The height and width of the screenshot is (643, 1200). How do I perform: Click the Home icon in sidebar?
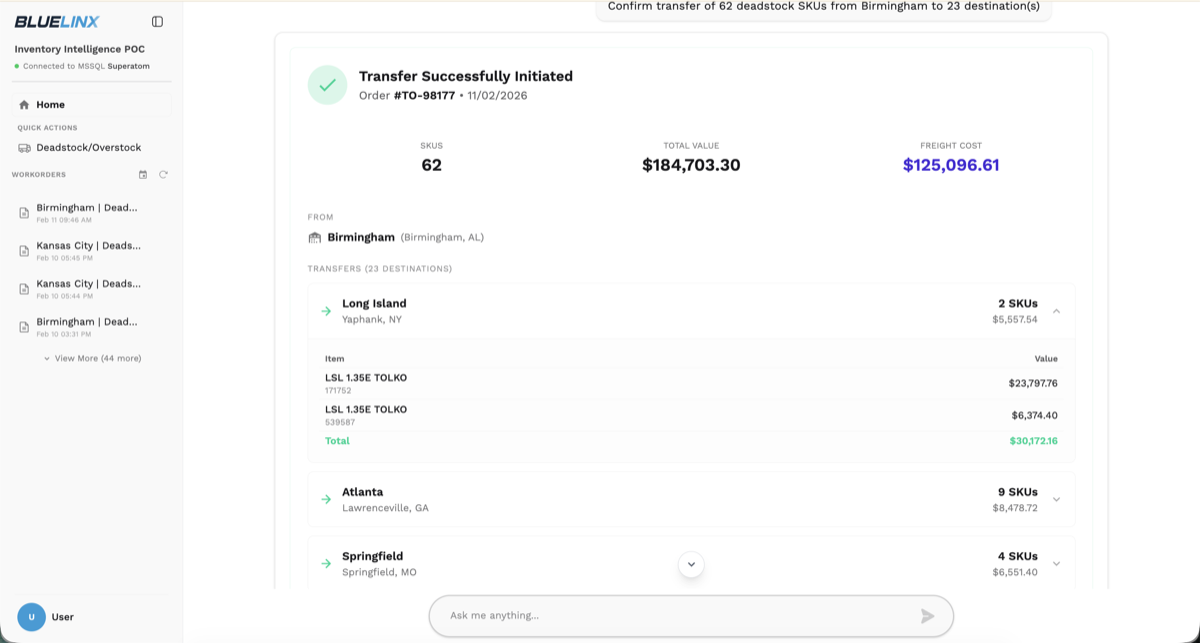pos(24,104)
